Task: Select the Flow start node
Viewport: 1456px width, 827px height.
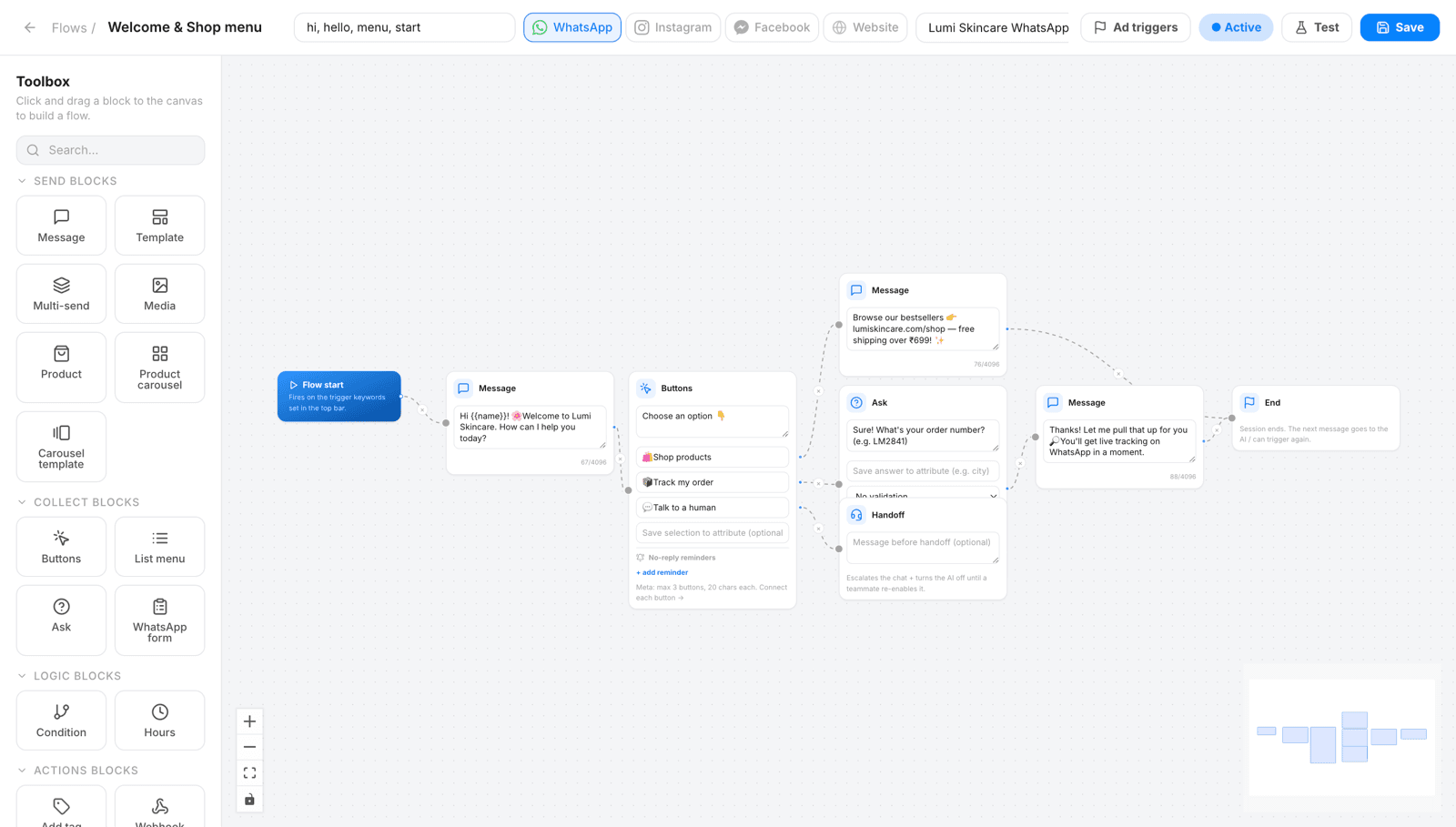Action: [339, 396]
